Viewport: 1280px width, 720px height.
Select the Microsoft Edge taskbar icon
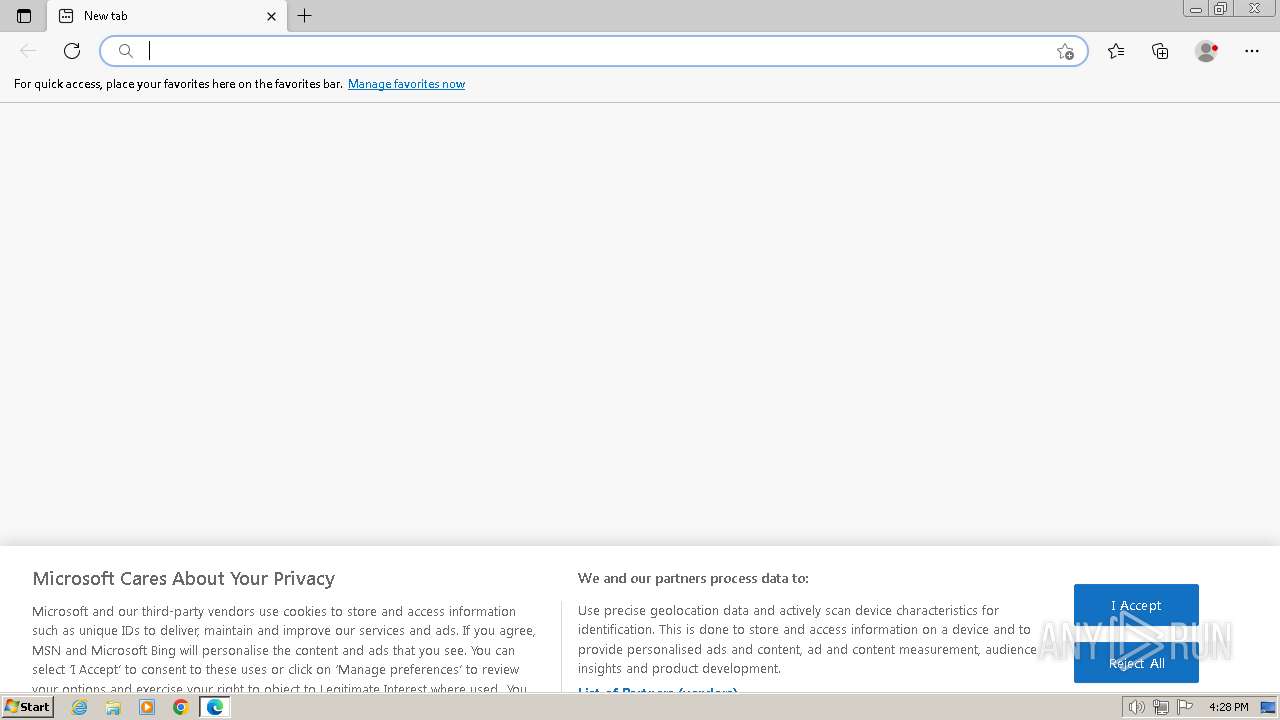215,707
